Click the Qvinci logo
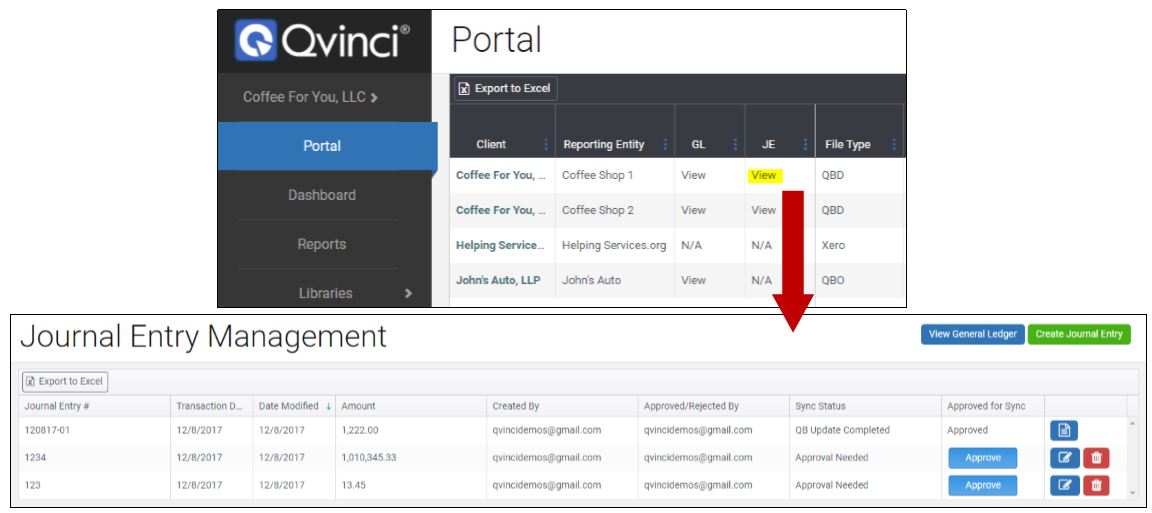The height and width of the screenshot is (513, 1152). pos(322,42)
